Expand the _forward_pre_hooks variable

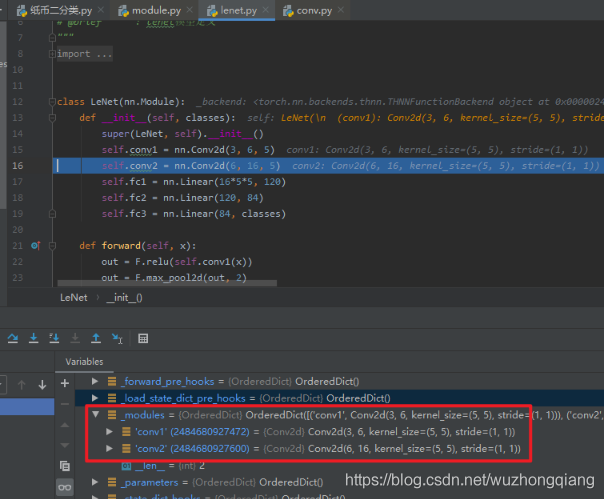[95, 381]
